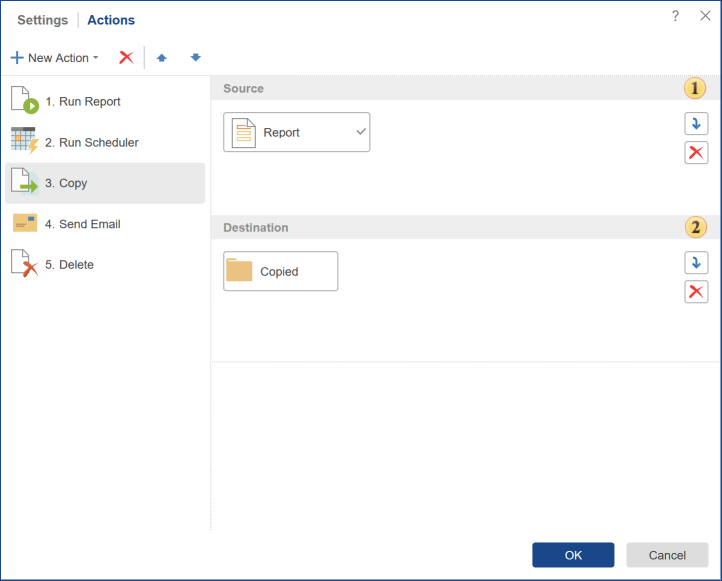Open the New Action dropdown

click(x=55, y=58)
